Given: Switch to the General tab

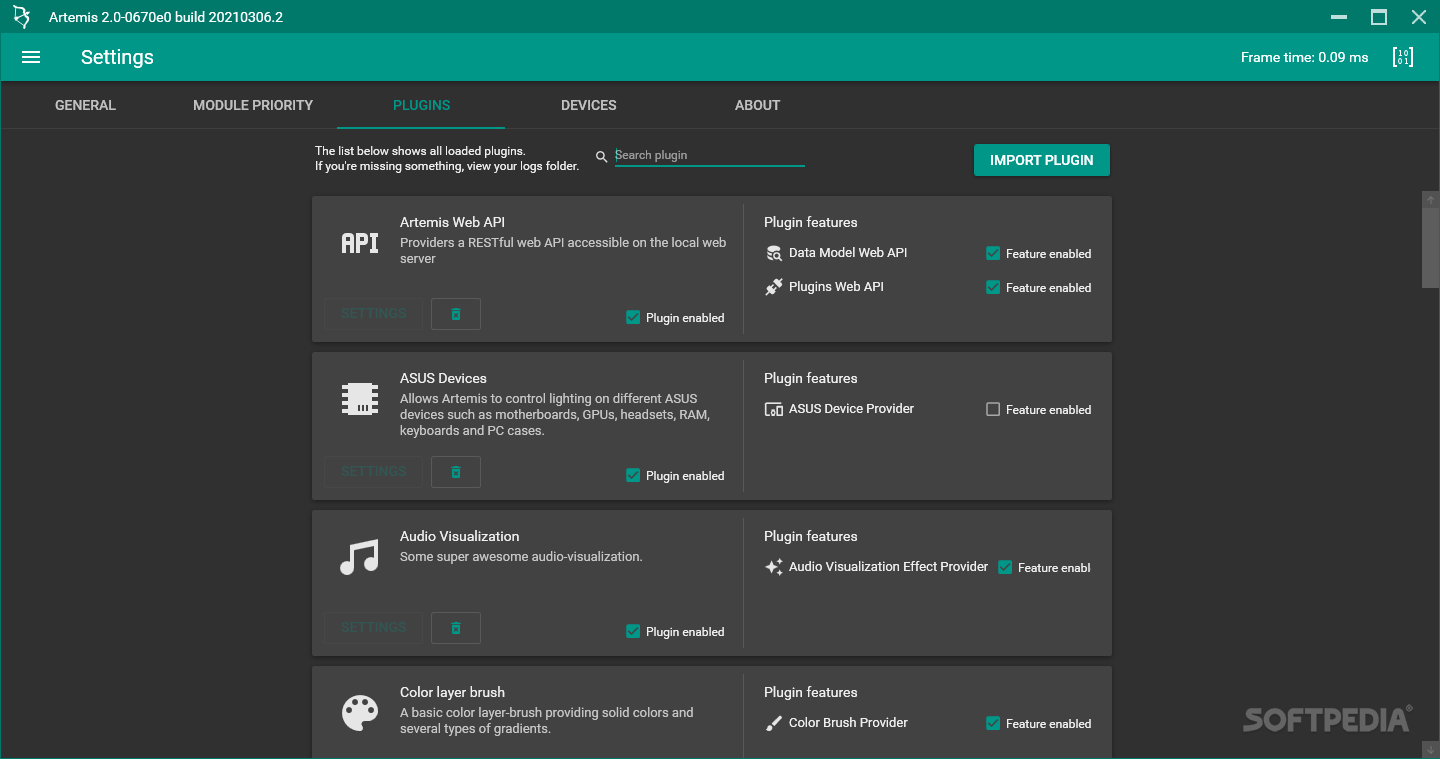Looking at the screenshot, I should pos(85,105).
